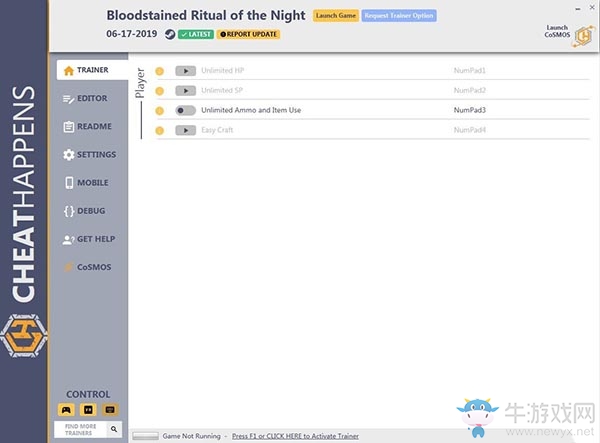Open the Debug tab
Screen dimensions: 600x443
click(x=85, y=211)
